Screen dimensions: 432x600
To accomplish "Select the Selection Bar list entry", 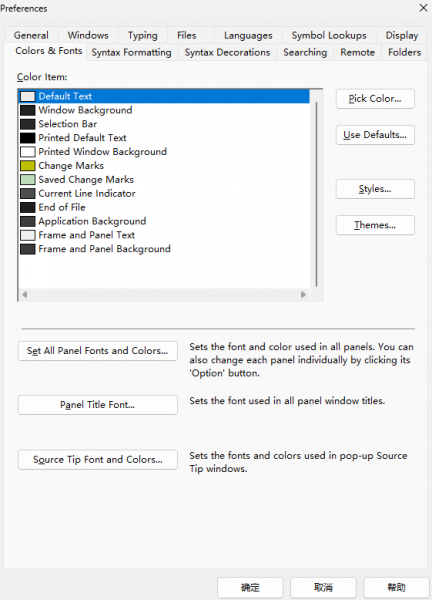I will click(67, 124).
